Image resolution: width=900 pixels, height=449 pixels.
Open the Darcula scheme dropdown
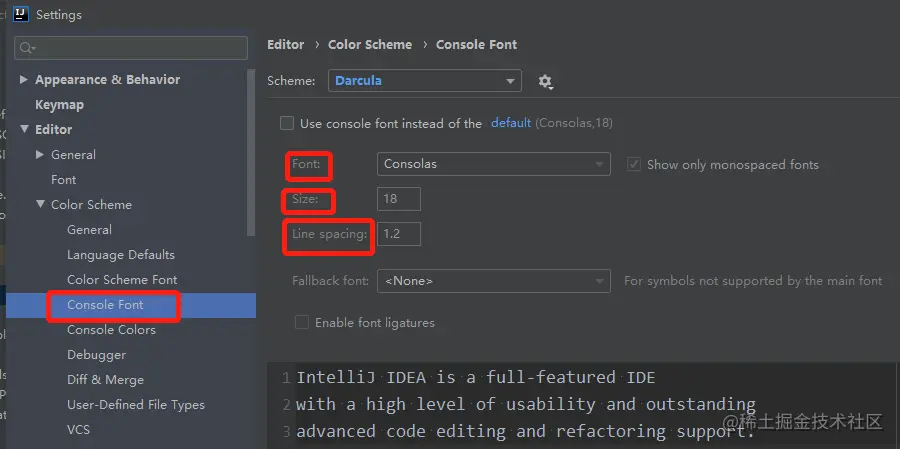pos(425,81)
